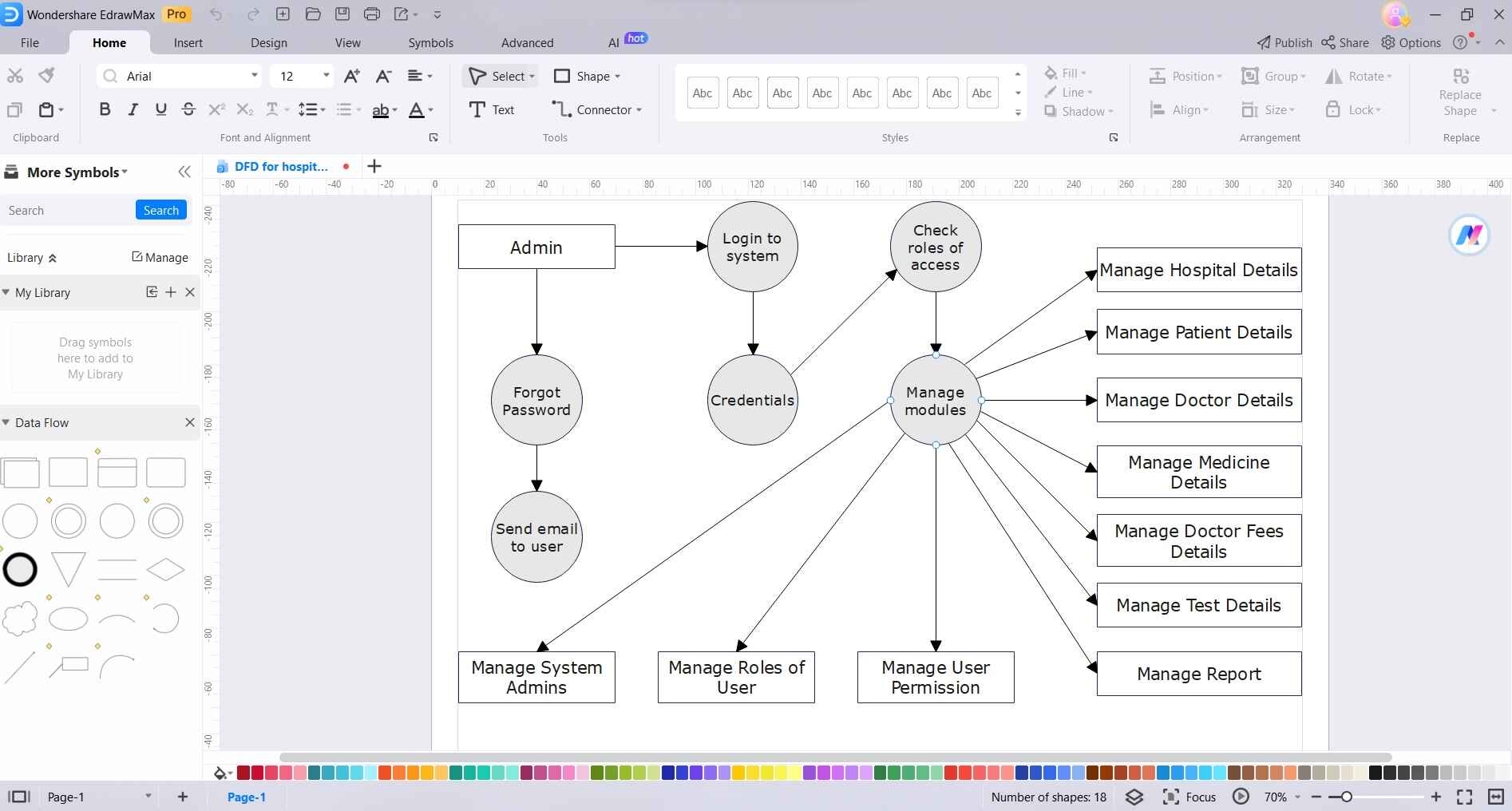Select the Text tool in the Tools group
The width and height of the screenshot is (1512, 811).
493,109
